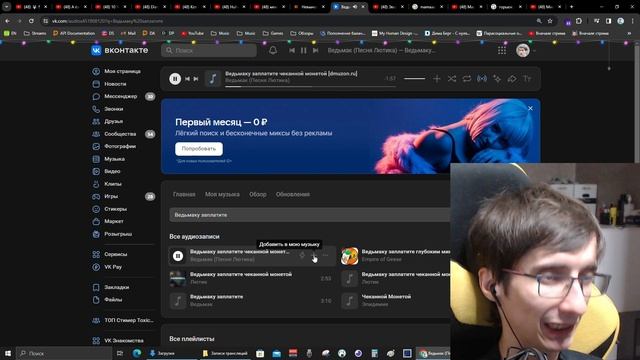Show lyrics with the Tт icon
640x360 pixels.
pyautogui.click(x=527, y=79)
